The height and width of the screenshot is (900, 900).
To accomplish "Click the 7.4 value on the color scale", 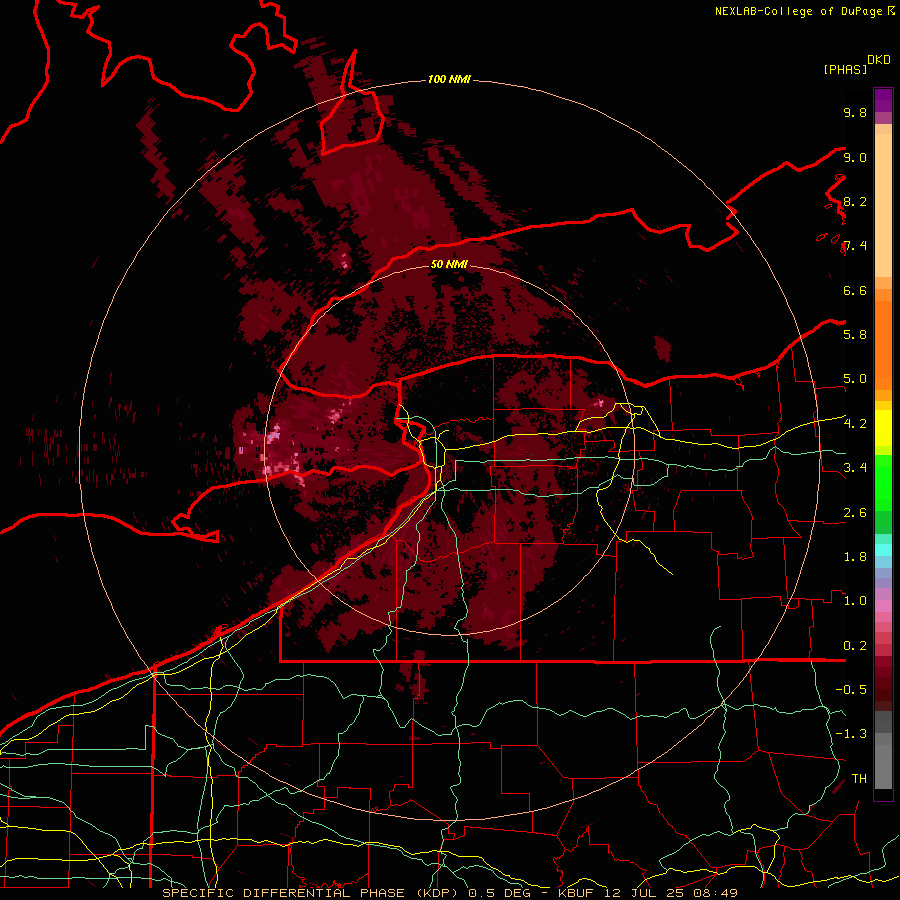I will point(855,246).
